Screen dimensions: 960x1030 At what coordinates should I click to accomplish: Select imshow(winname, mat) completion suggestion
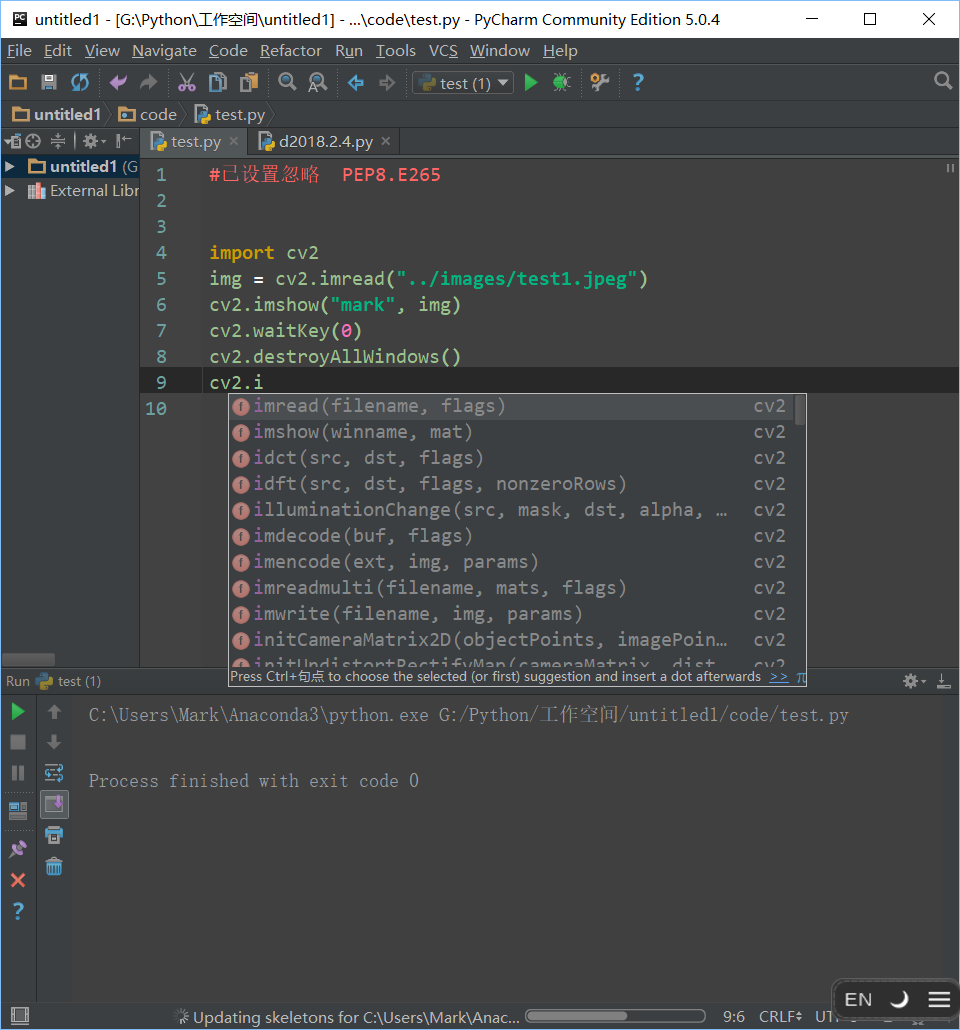(512, 432)
